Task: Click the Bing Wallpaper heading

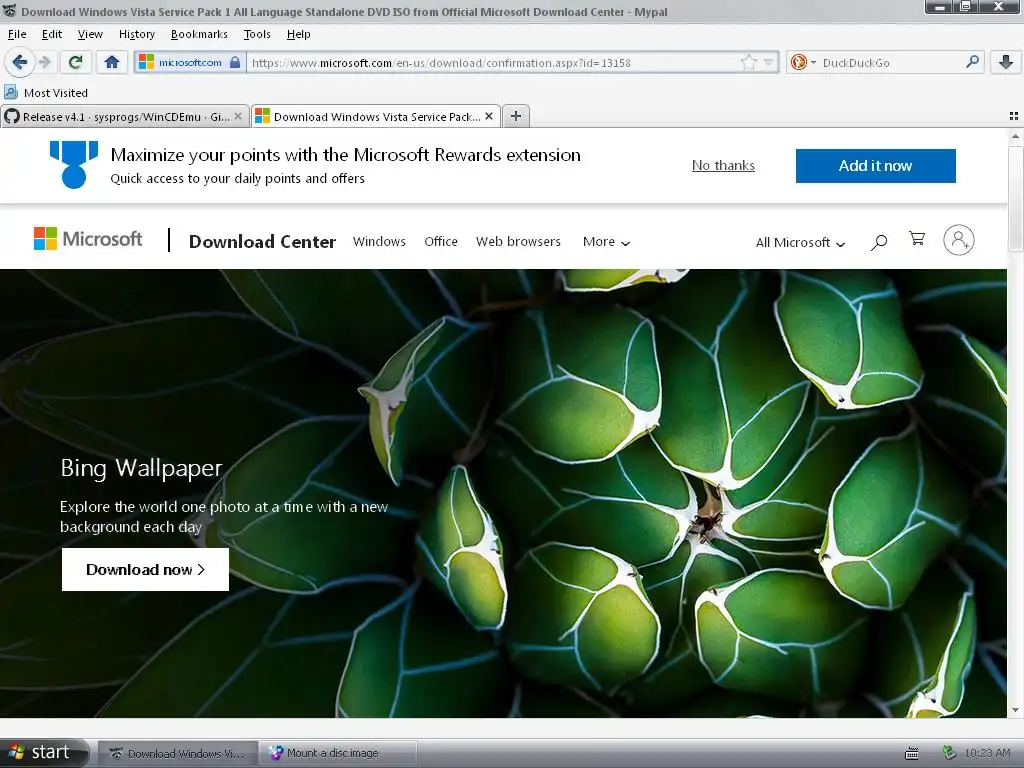Action: point(141,468)
